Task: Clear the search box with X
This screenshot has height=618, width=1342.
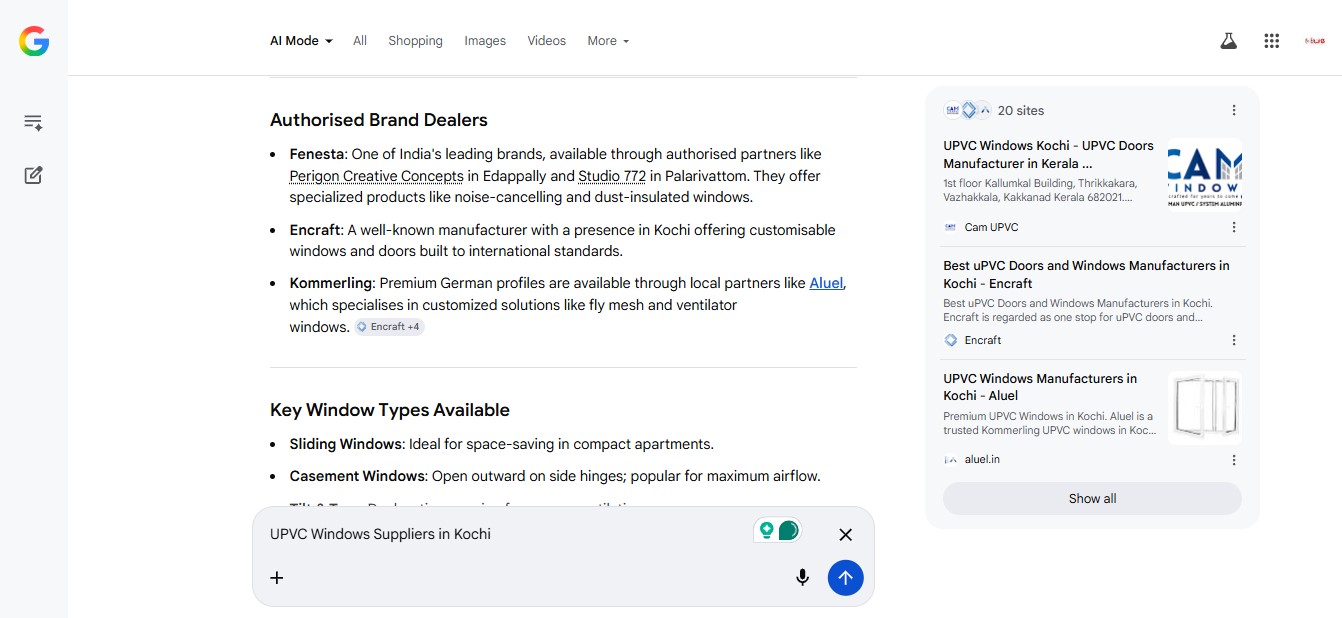Action: [x=845, y=535]
